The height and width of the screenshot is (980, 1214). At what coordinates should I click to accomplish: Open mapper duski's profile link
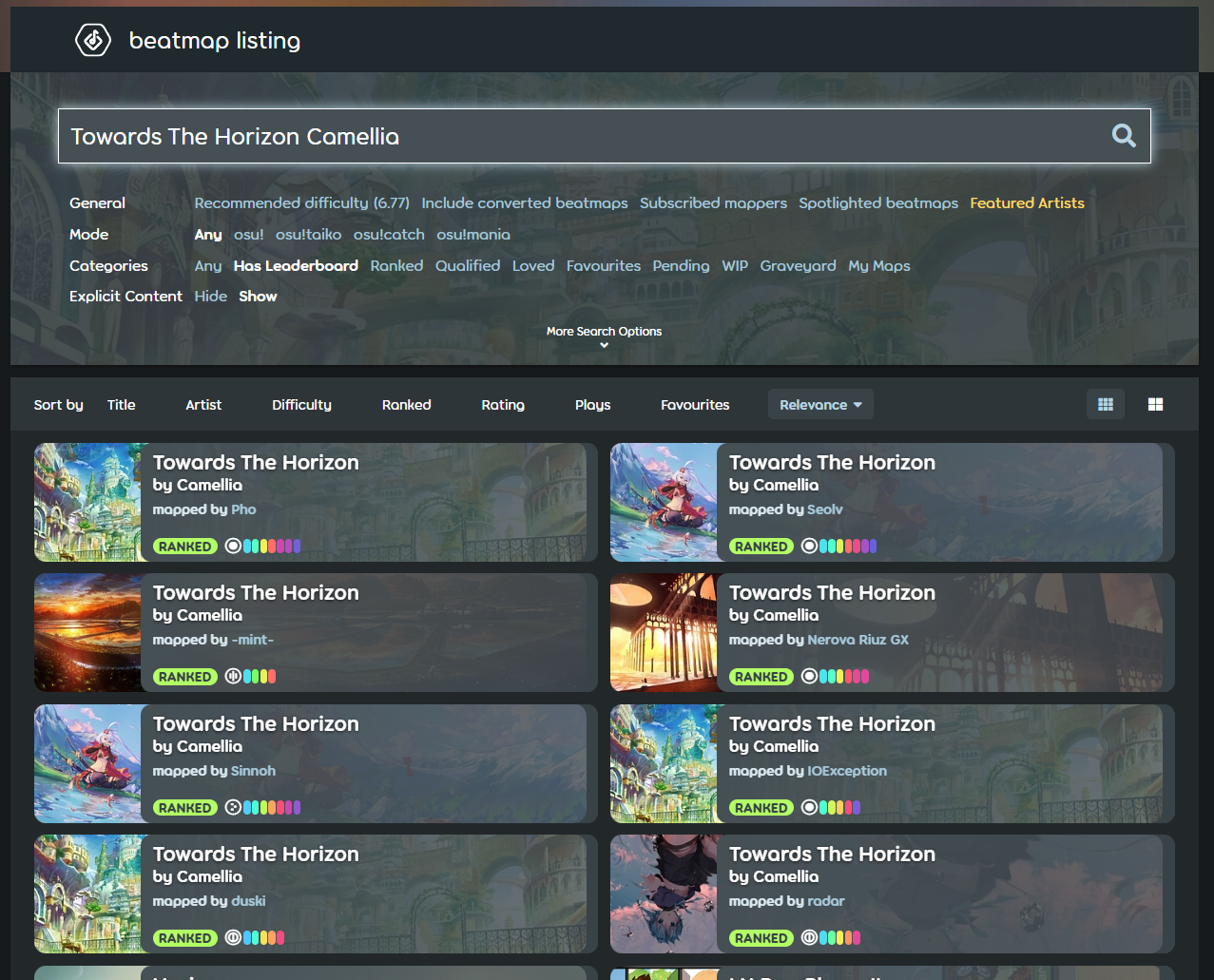point(248,901)
